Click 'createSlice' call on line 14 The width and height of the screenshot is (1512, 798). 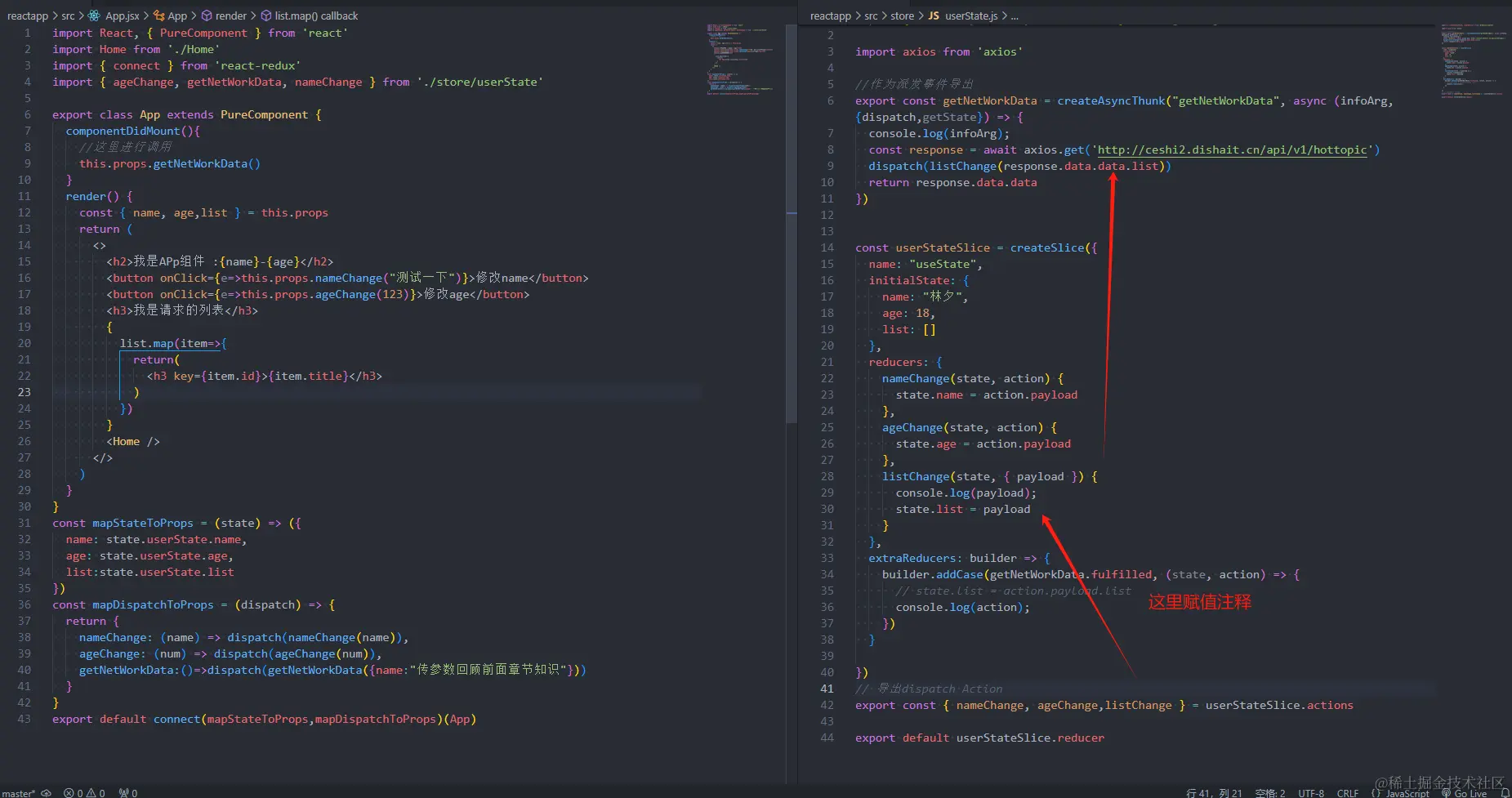pyautogui.click(x=1047, y=247)
